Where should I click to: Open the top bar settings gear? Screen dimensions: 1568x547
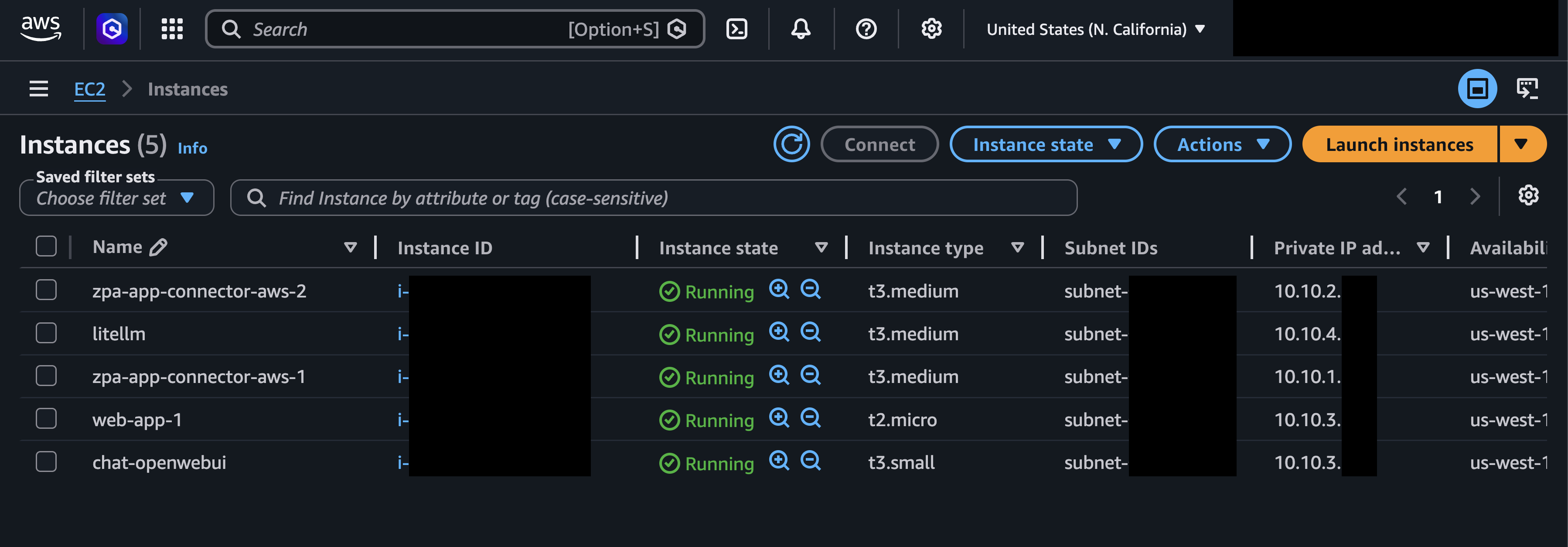click(x=931, y=29)
